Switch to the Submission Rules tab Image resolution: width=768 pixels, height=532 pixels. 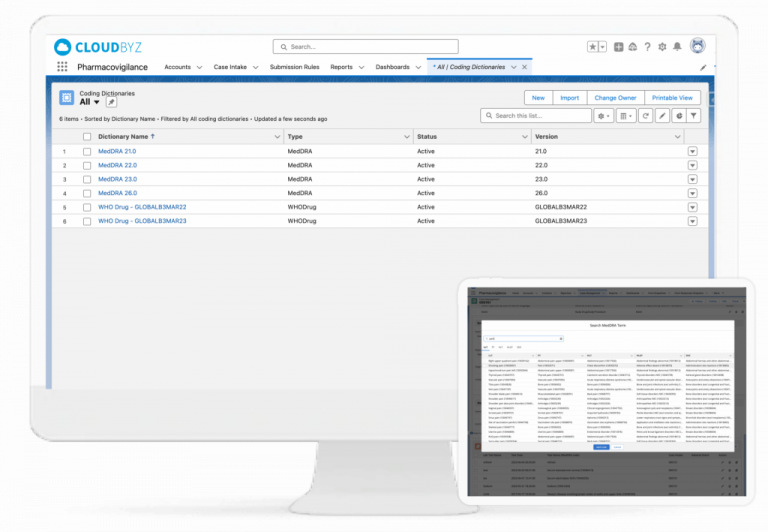coord(294,67)
